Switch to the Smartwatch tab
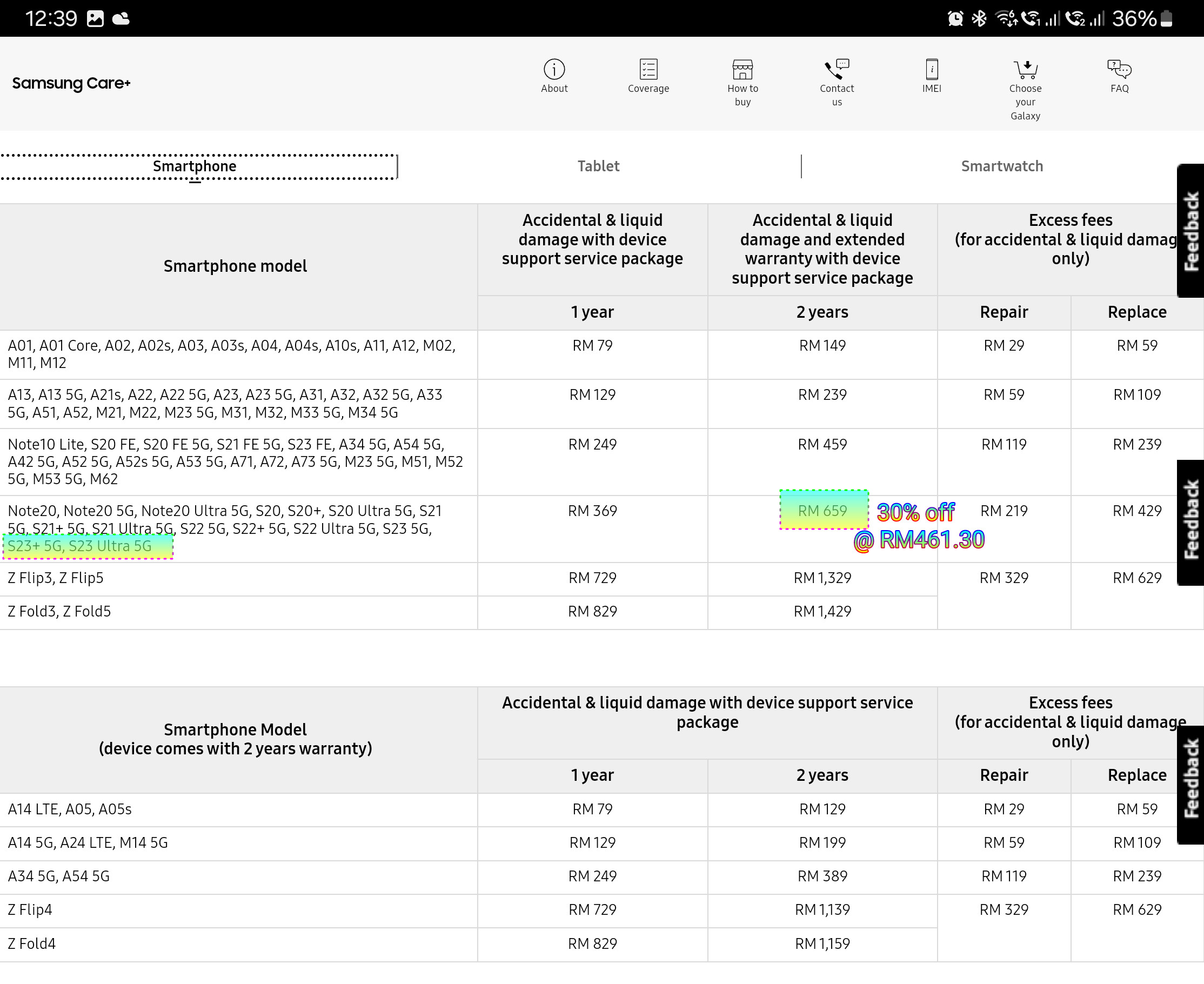Viewport: 1204px width, 984px height. [x=1002, y=166]
